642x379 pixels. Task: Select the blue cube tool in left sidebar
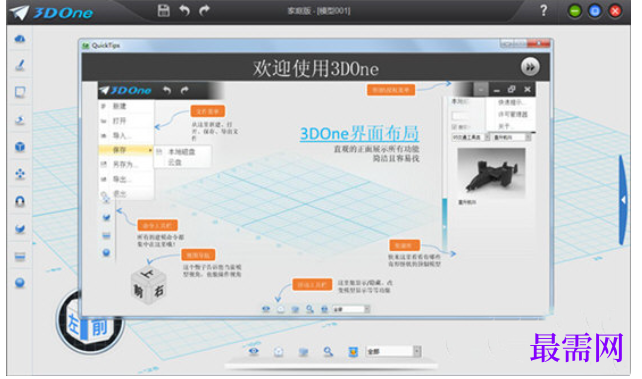[20, 147]
